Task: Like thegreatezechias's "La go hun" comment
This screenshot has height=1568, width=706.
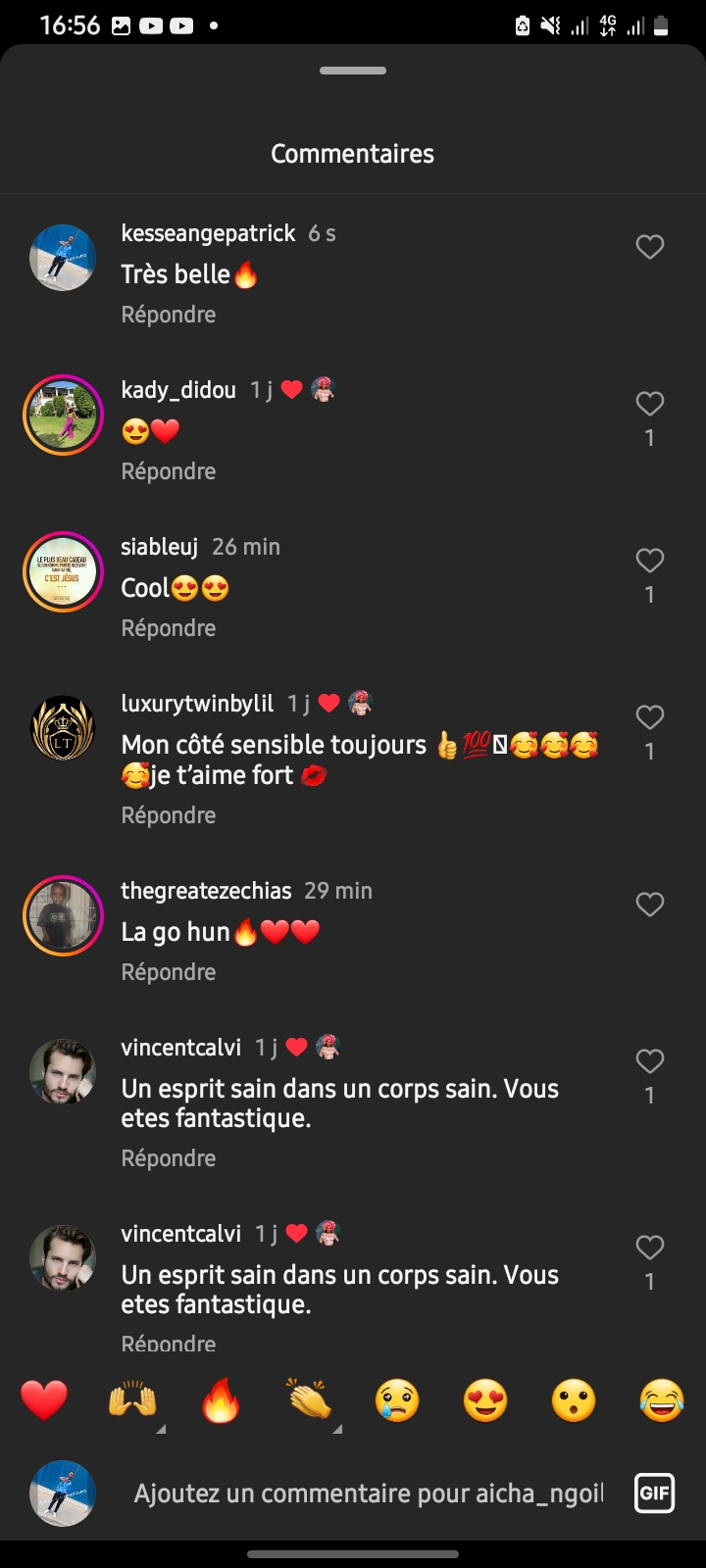Action: click(x=650, y=905)
